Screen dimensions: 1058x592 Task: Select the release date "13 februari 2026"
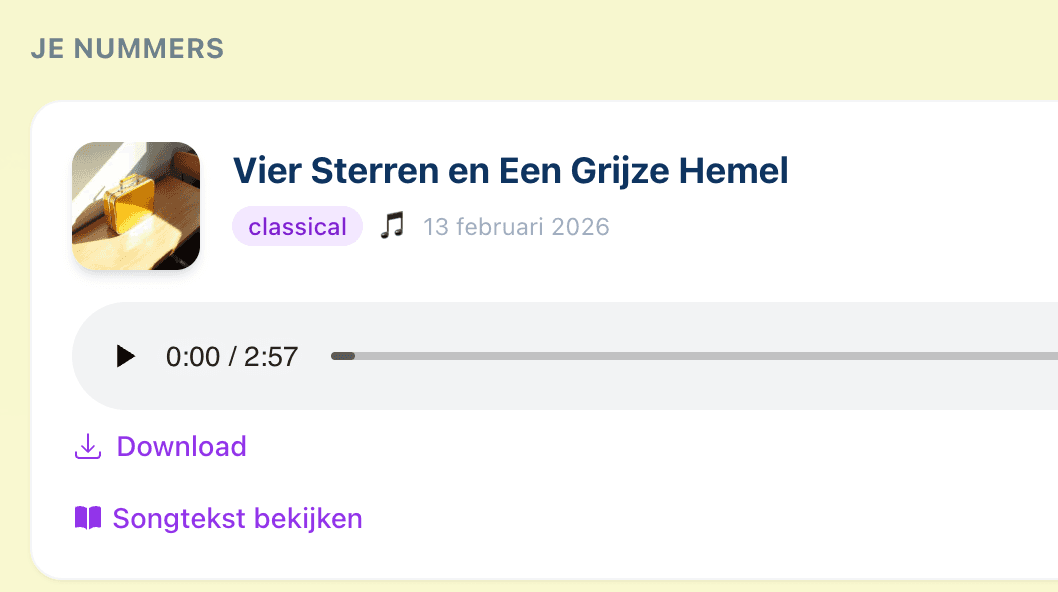[516, 226]
